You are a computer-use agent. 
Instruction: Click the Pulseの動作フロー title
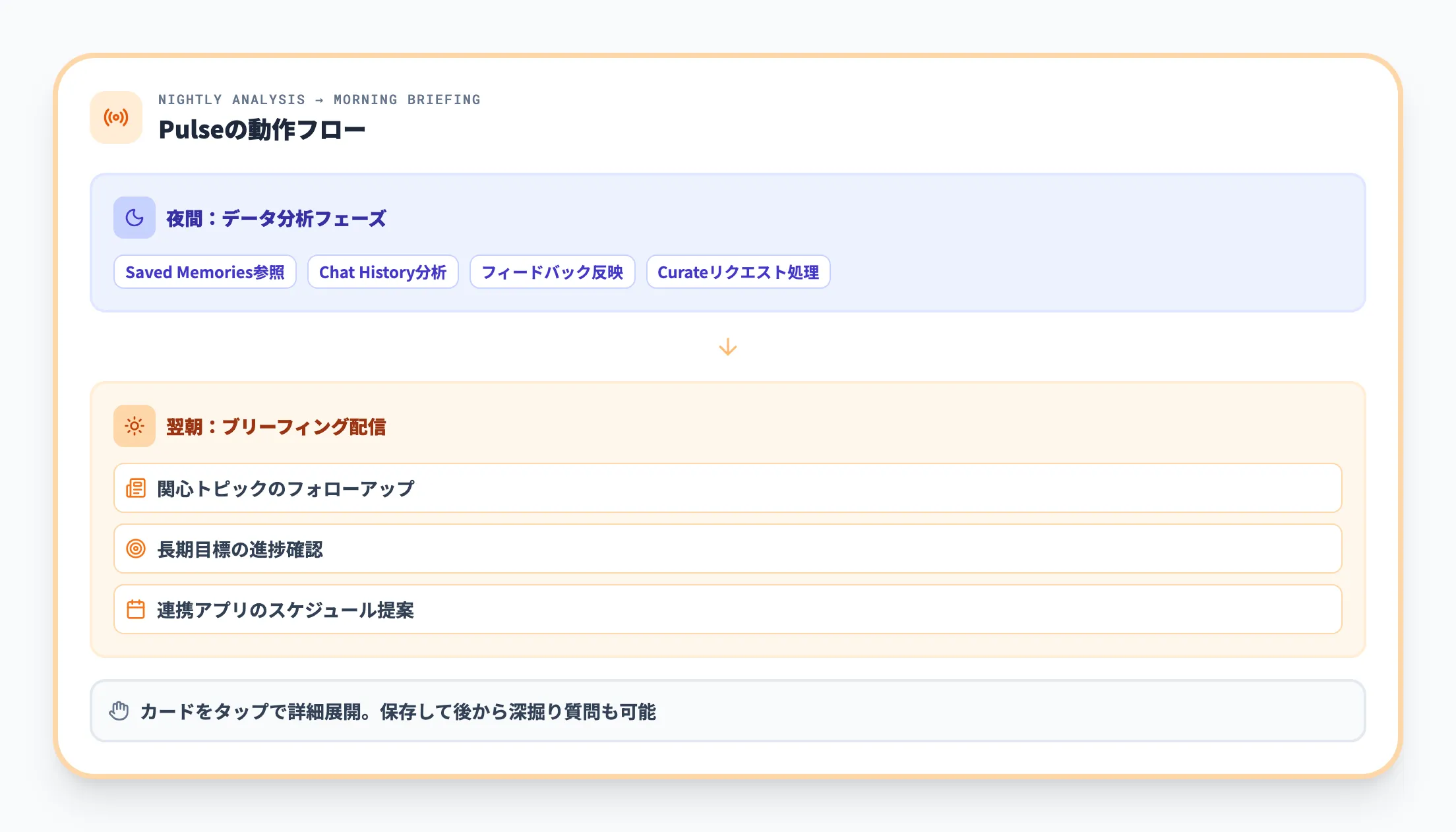(262, 129)
